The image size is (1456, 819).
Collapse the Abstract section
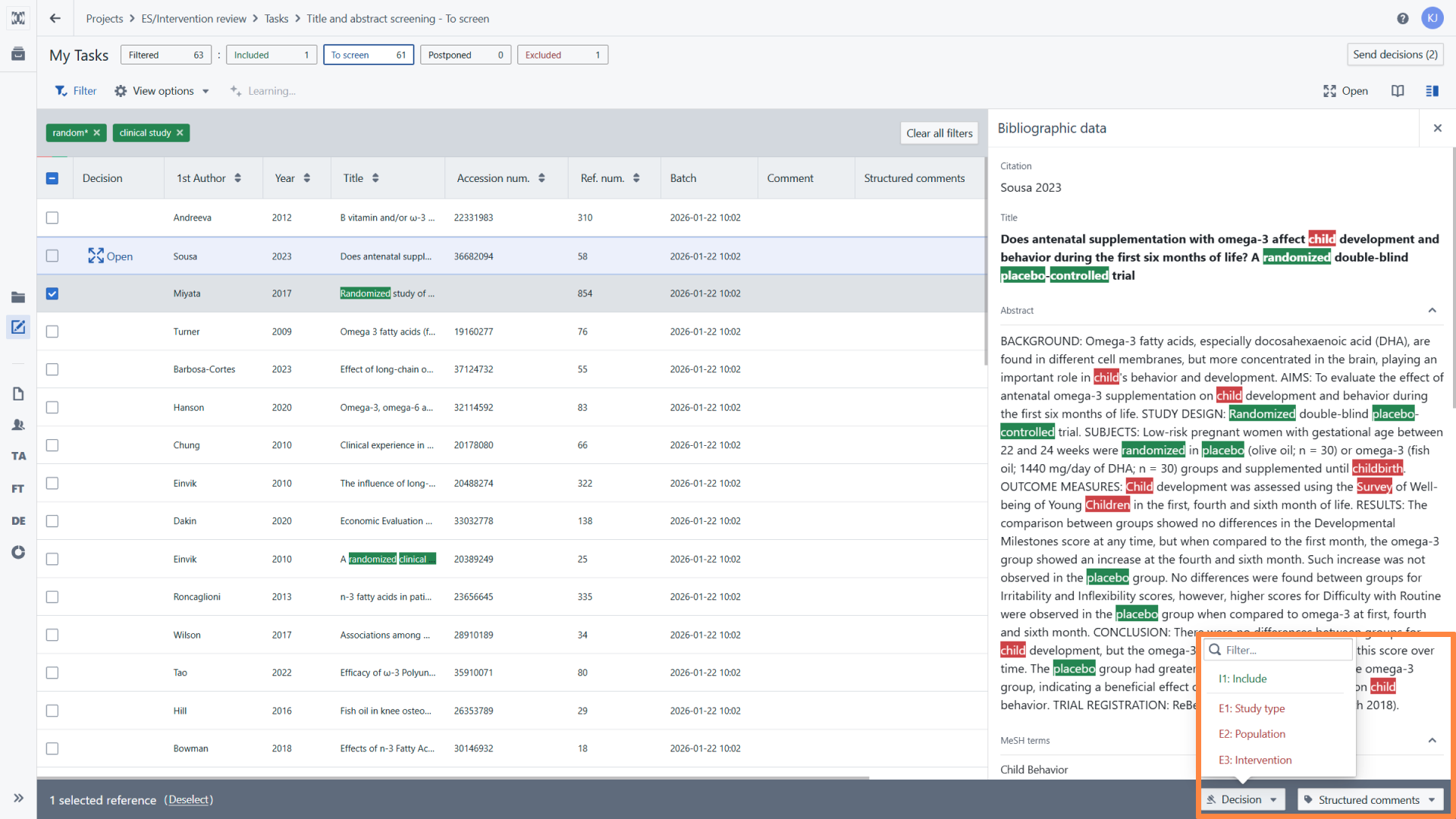point(1432,310)
